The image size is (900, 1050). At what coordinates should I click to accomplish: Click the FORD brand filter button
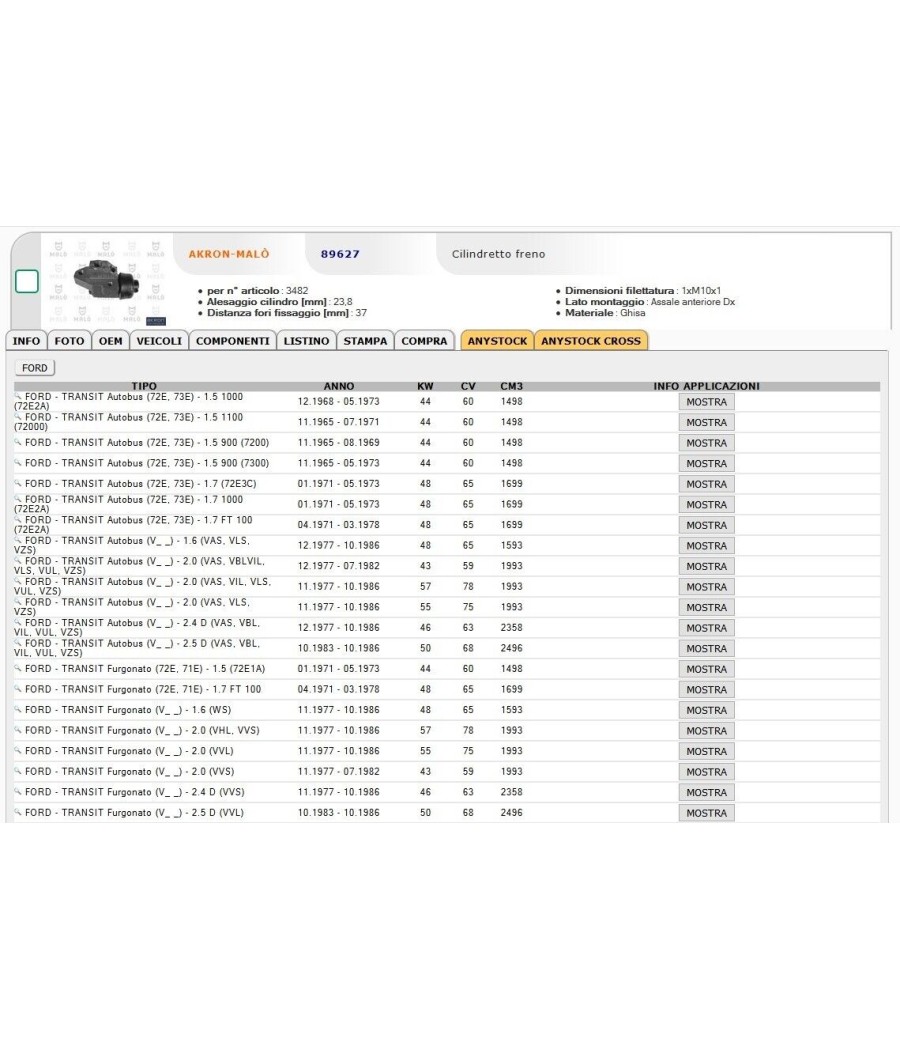[x=35, y=368]
